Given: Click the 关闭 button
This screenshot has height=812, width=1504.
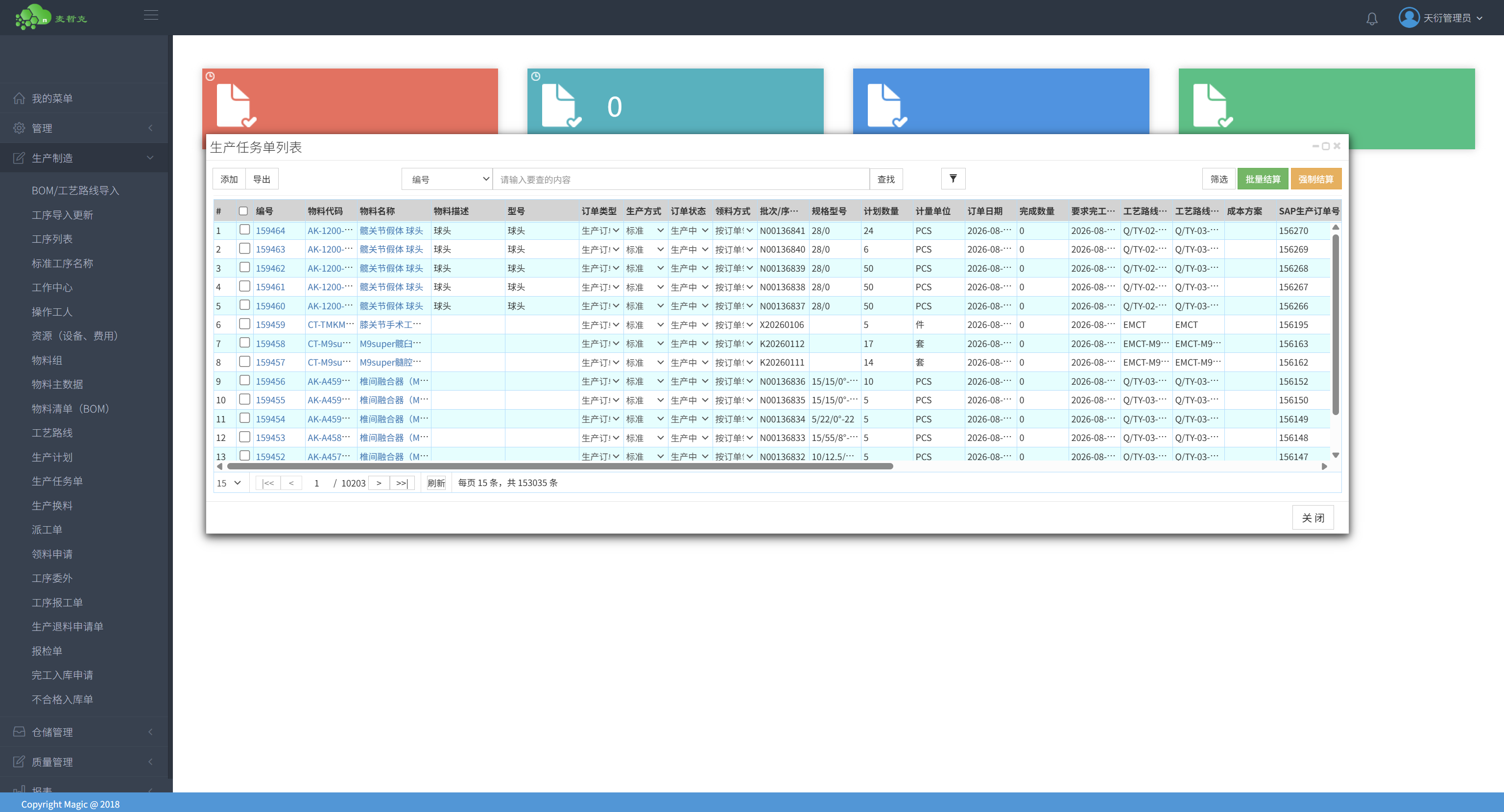Looking at the screenshot, I should click(x=1313, y=517).
